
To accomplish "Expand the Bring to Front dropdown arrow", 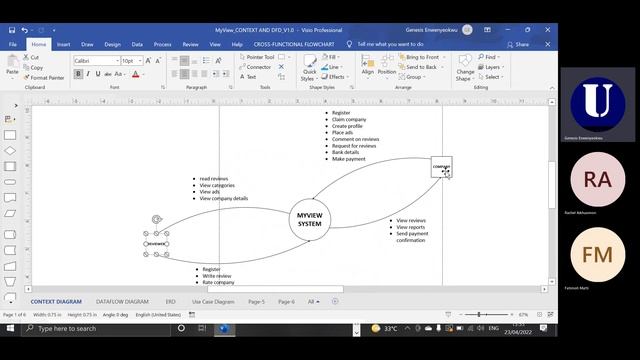I will click(444, 57).
